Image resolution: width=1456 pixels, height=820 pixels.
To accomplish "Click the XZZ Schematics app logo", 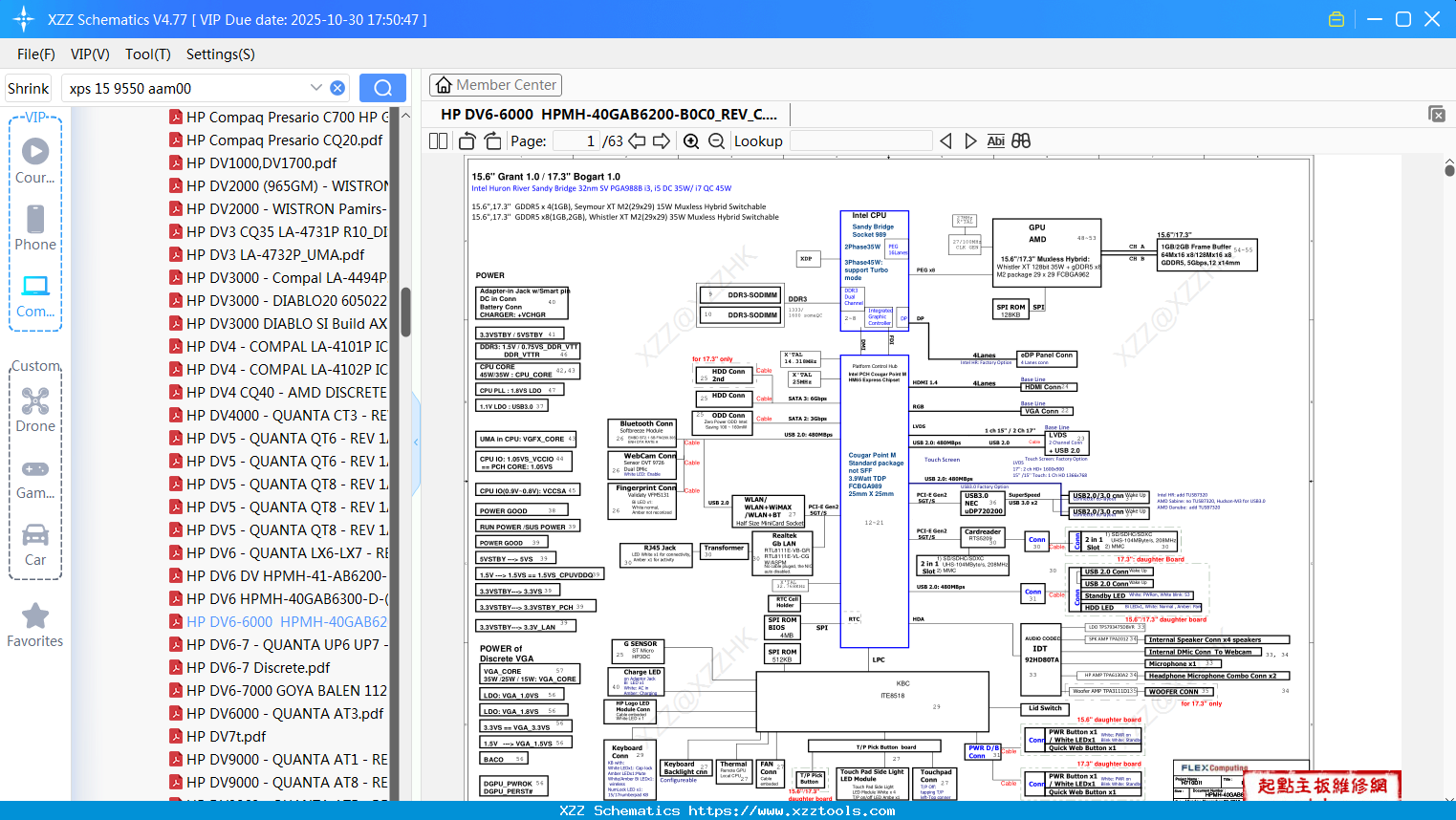I will [24, 19].
